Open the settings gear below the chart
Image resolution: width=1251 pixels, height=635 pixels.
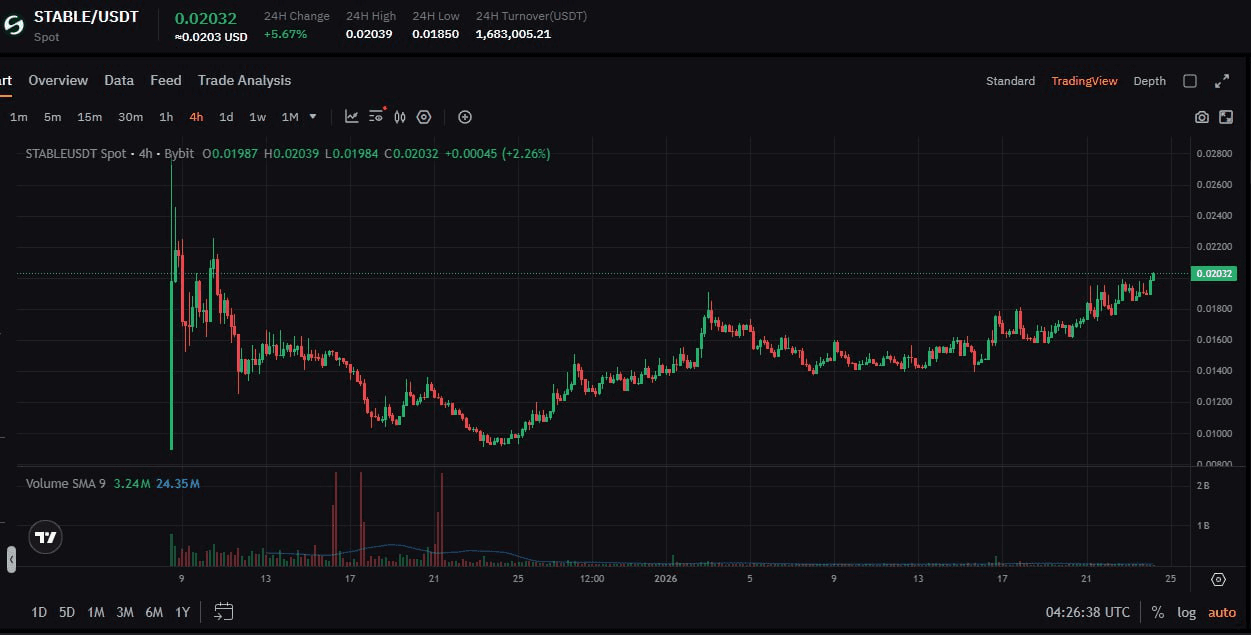point(1218,579)
